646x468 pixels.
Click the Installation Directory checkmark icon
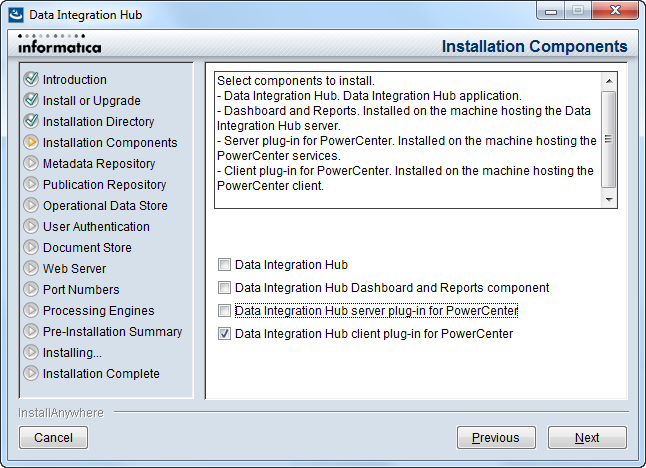coord(31,121)
